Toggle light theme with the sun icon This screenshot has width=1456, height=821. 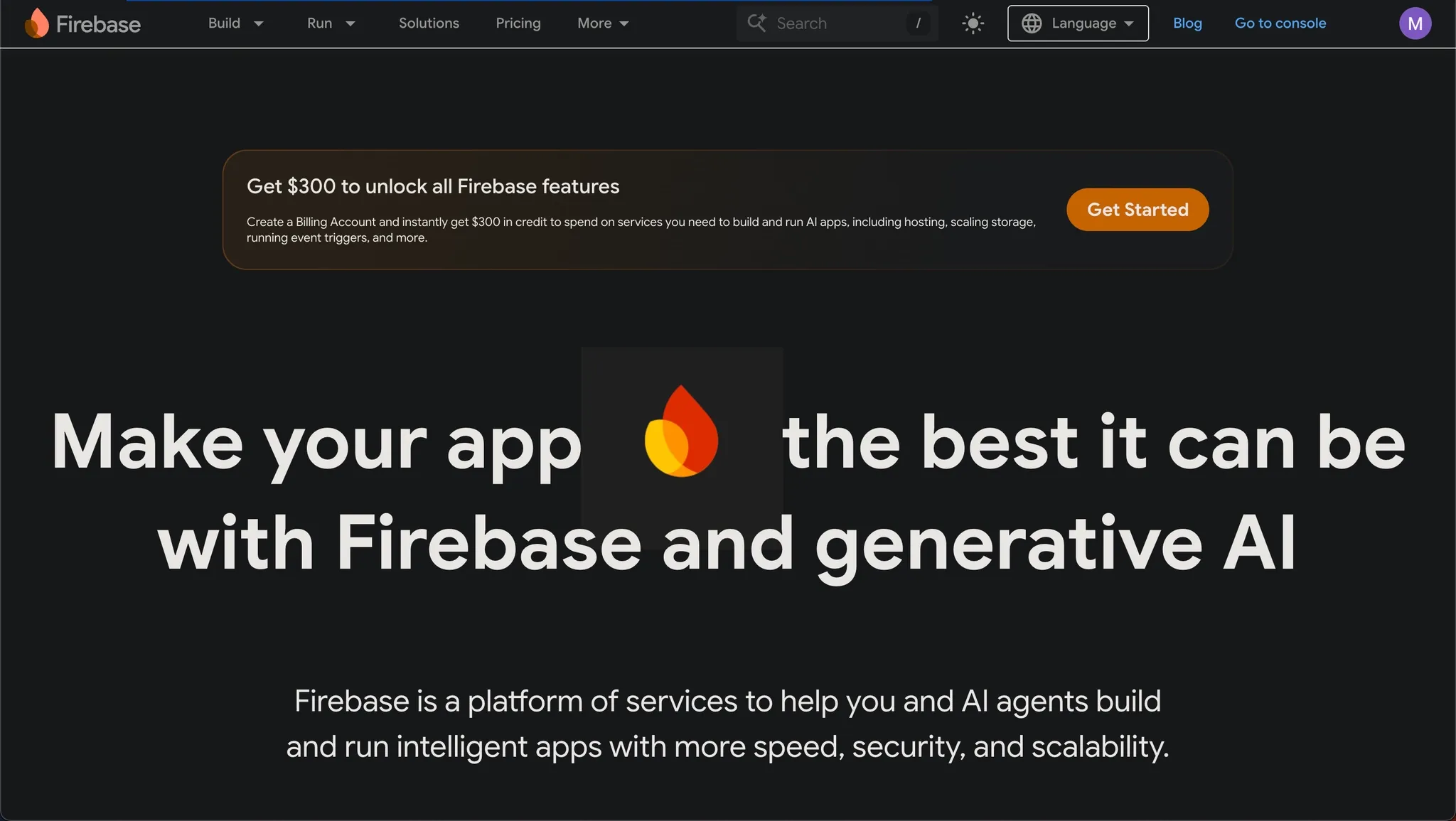click(973, 23)
